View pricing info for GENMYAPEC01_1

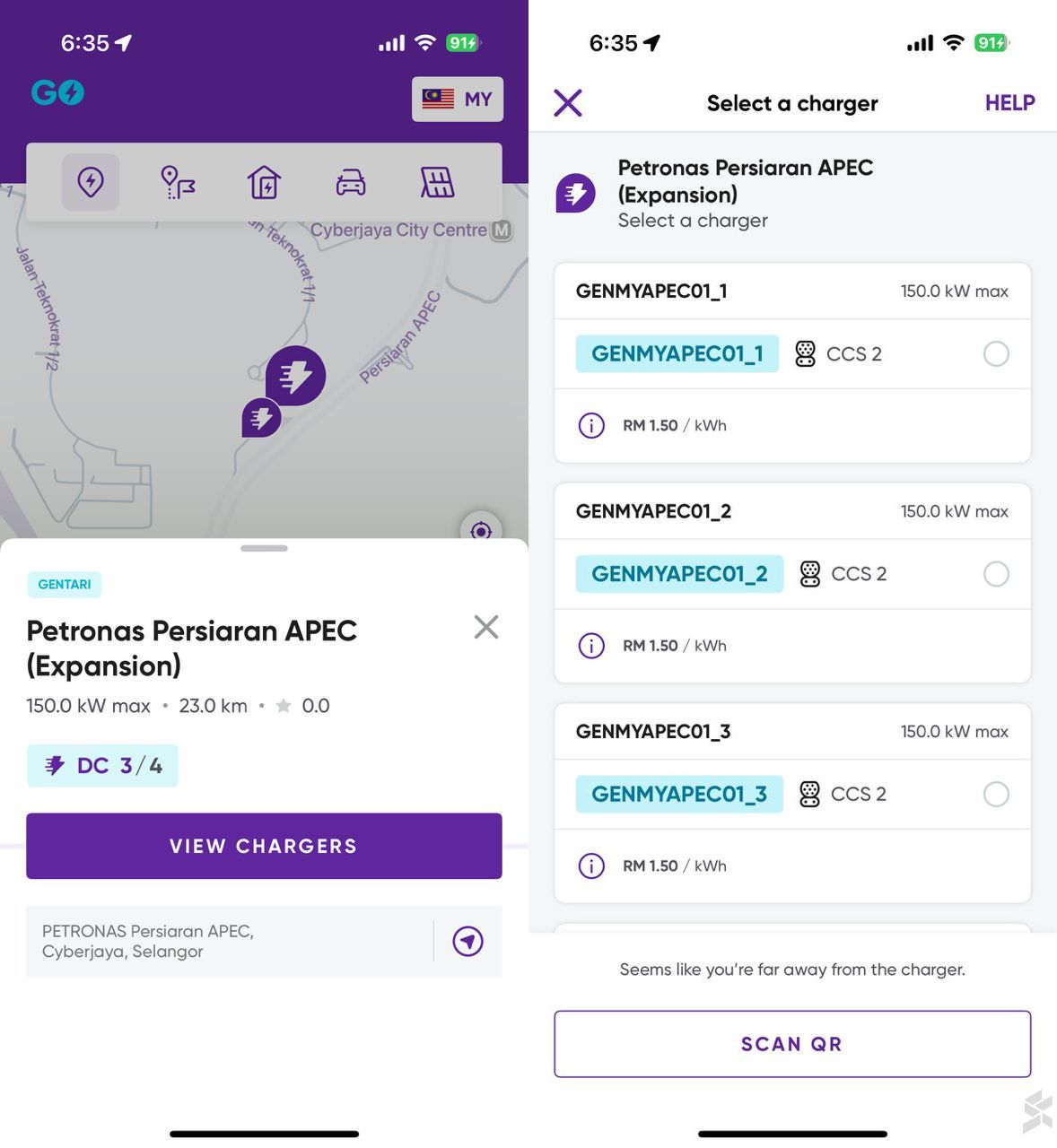[591, 425]
